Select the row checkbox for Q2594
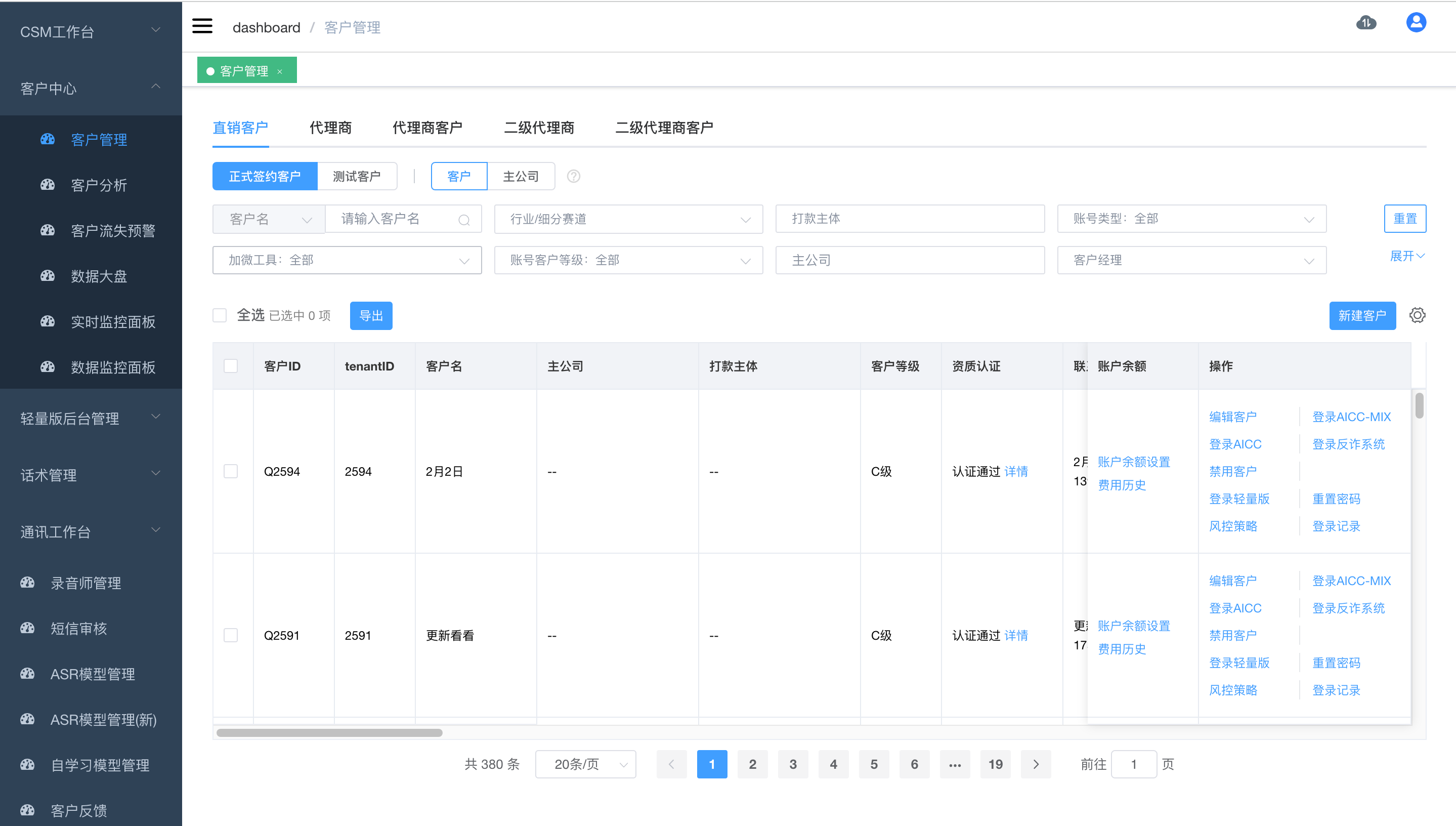This screenshot has width=1456, height=826. click(231, 471)
